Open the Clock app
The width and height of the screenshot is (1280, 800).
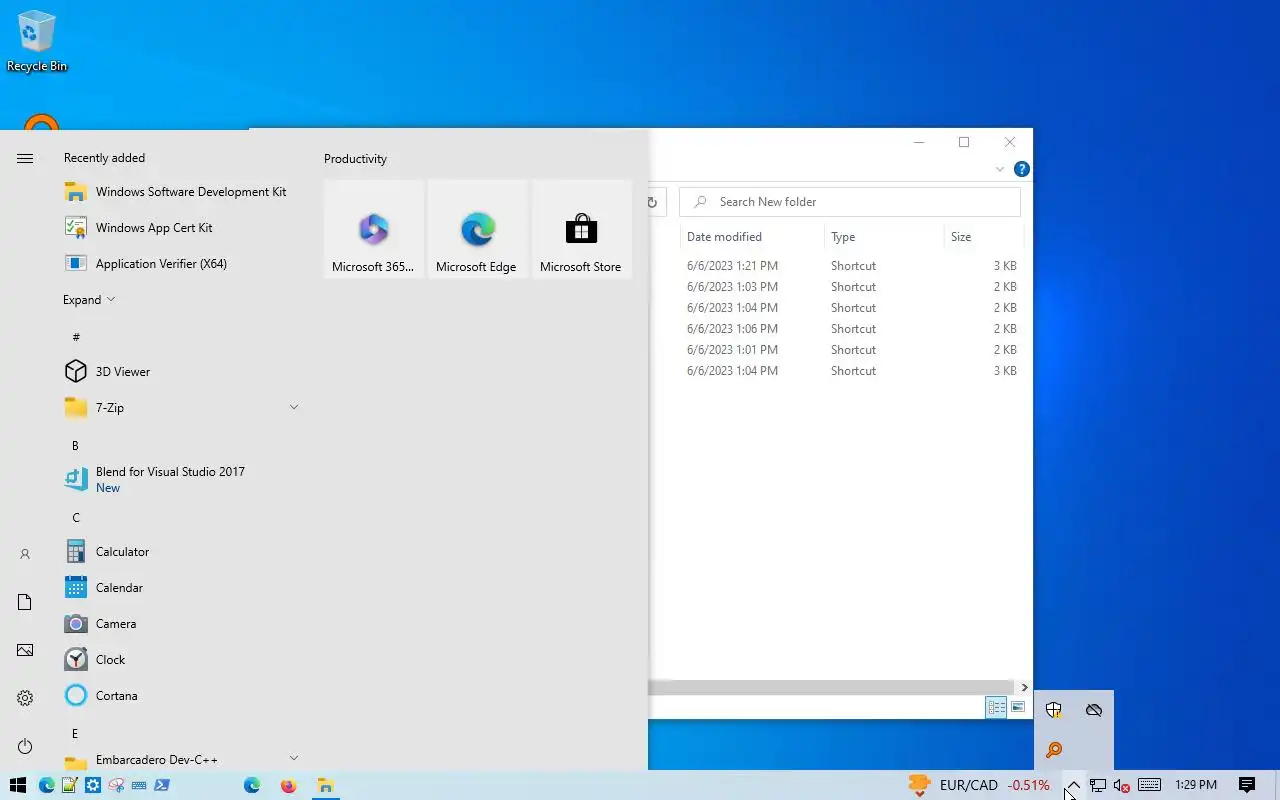182,660
